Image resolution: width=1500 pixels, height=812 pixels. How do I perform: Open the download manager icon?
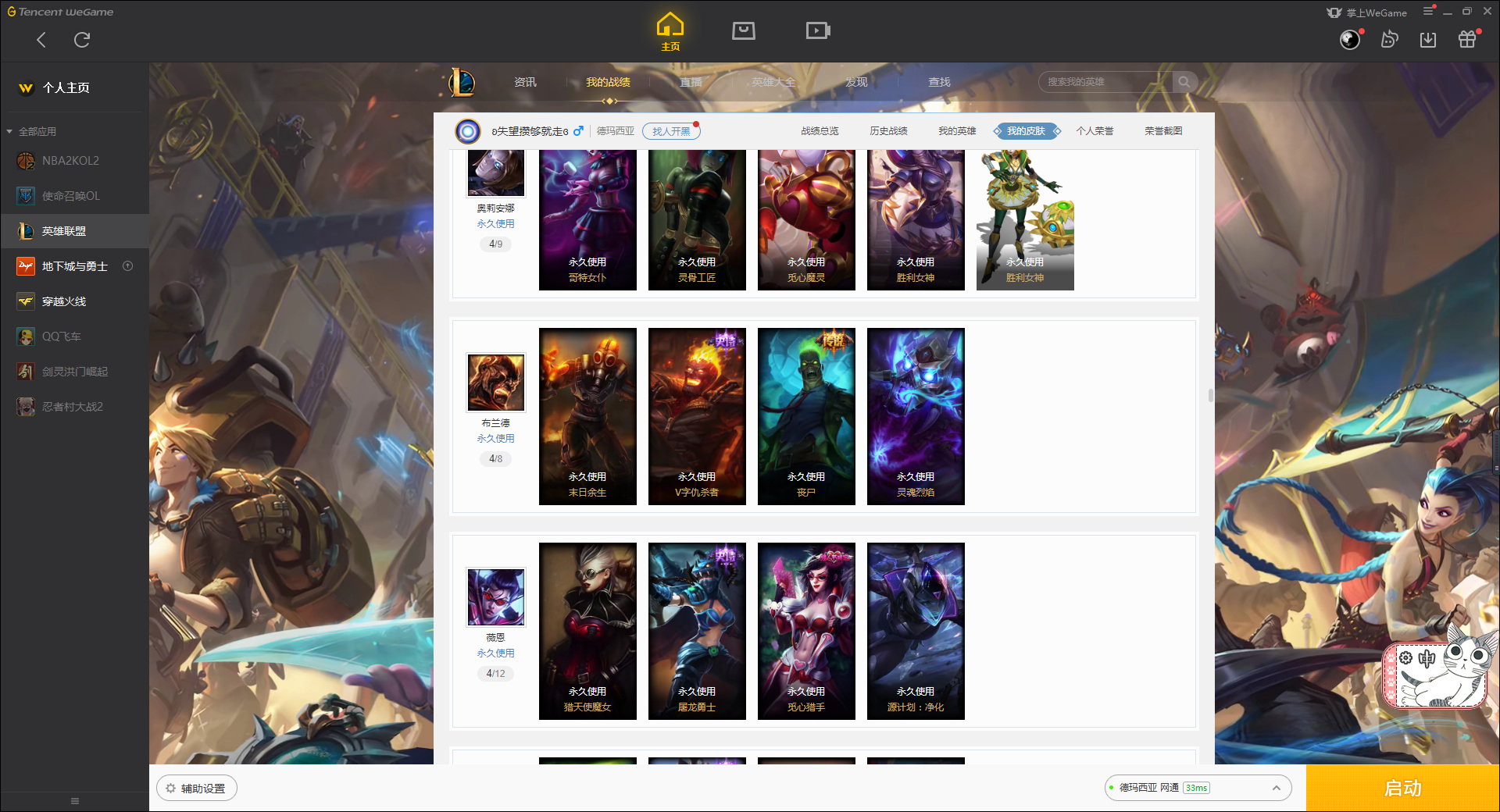[1428, 39]
